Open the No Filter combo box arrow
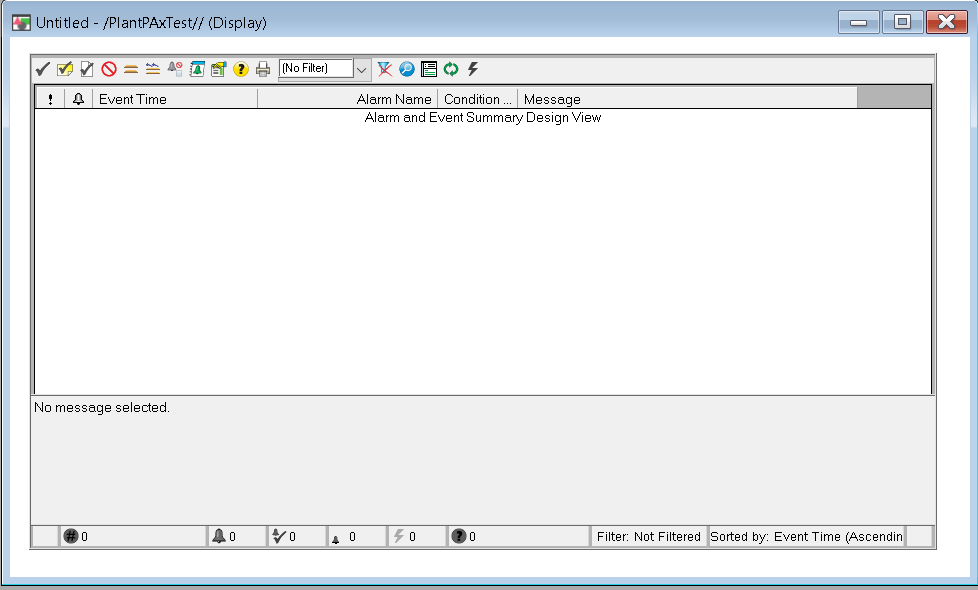This screenshot has height=590, width=978. pos(362,69)
